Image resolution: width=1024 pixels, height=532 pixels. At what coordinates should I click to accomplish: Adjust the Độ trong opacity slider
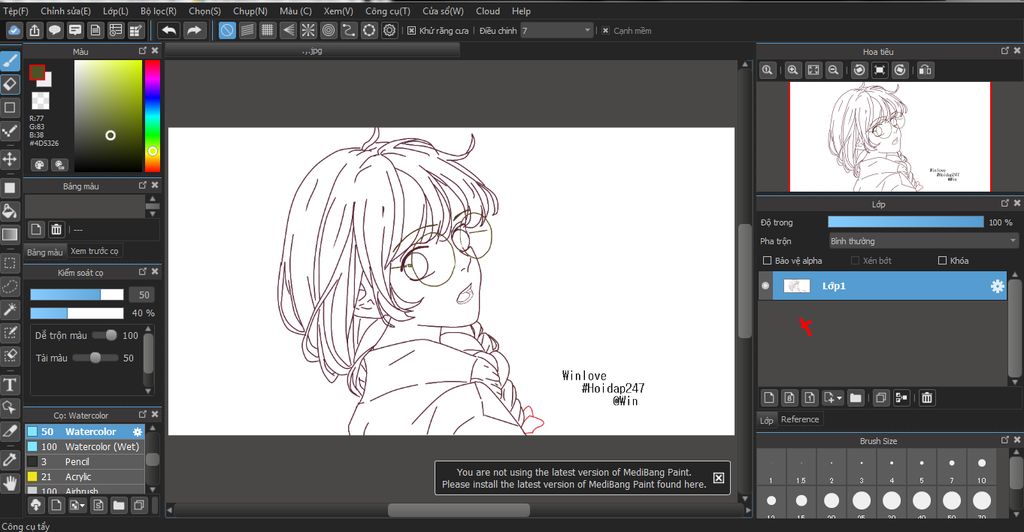pos(906,222)
